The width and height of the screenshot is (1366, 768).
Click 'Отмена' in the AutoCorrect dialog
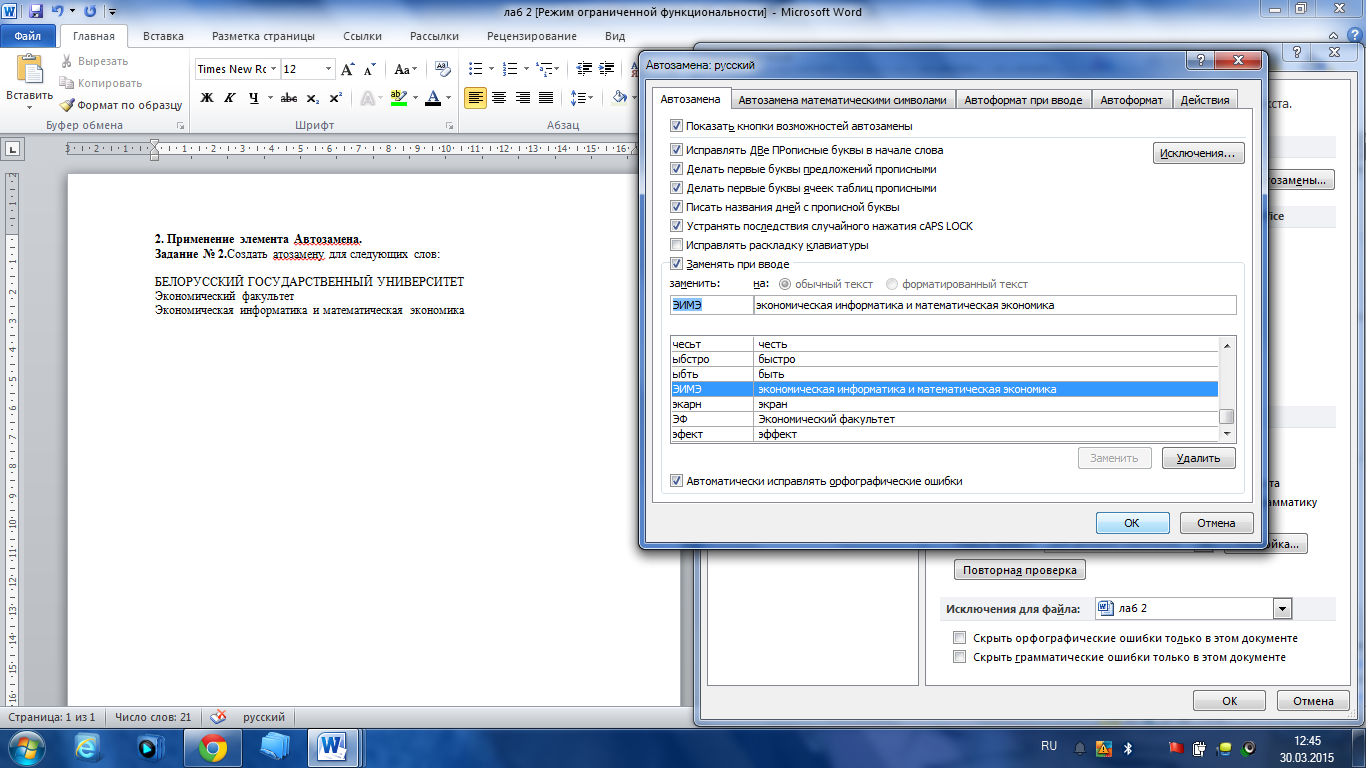1216,523
